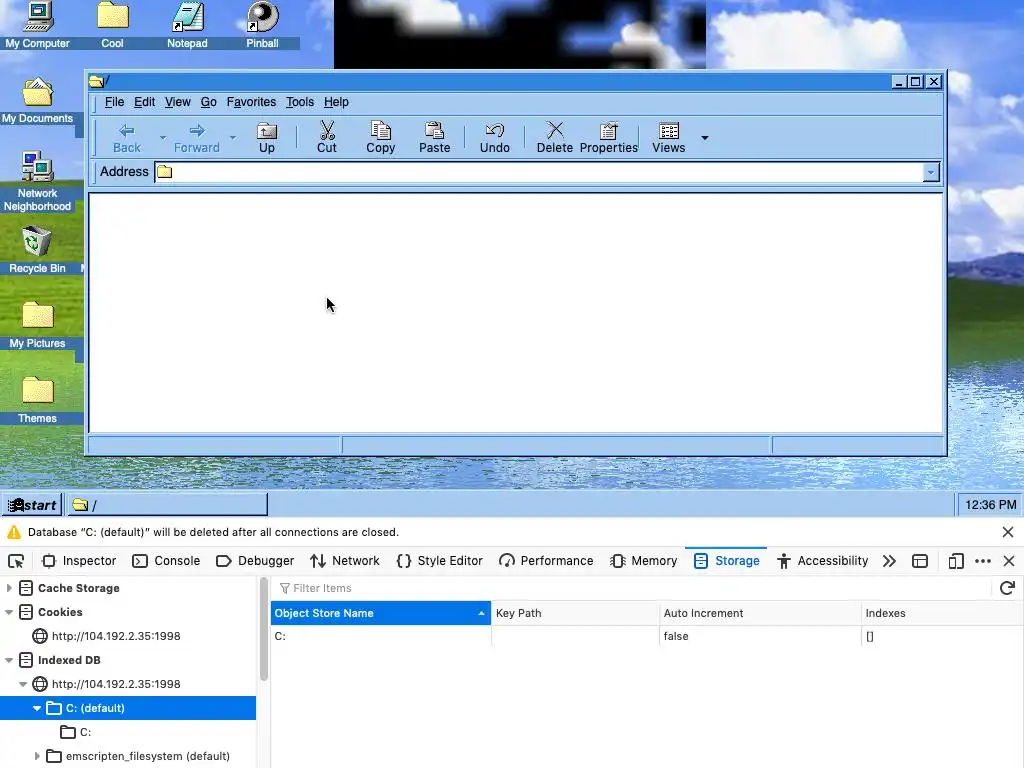Switch to the Console tab
The width and height of the screenshot is (1024, 768).
tap(166, 561)
